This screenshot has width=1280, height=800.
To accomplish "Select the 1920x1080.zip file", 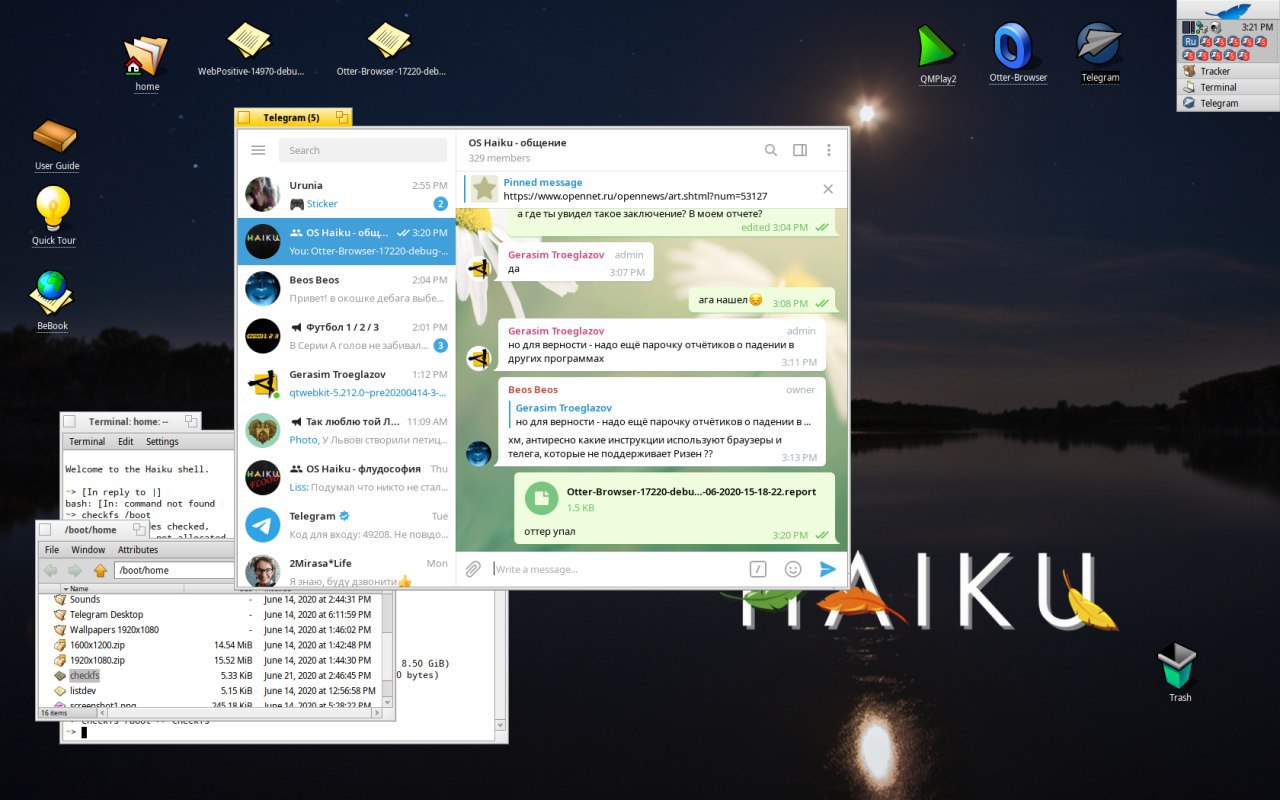I will pyautogui.click(x=96, y=660).
